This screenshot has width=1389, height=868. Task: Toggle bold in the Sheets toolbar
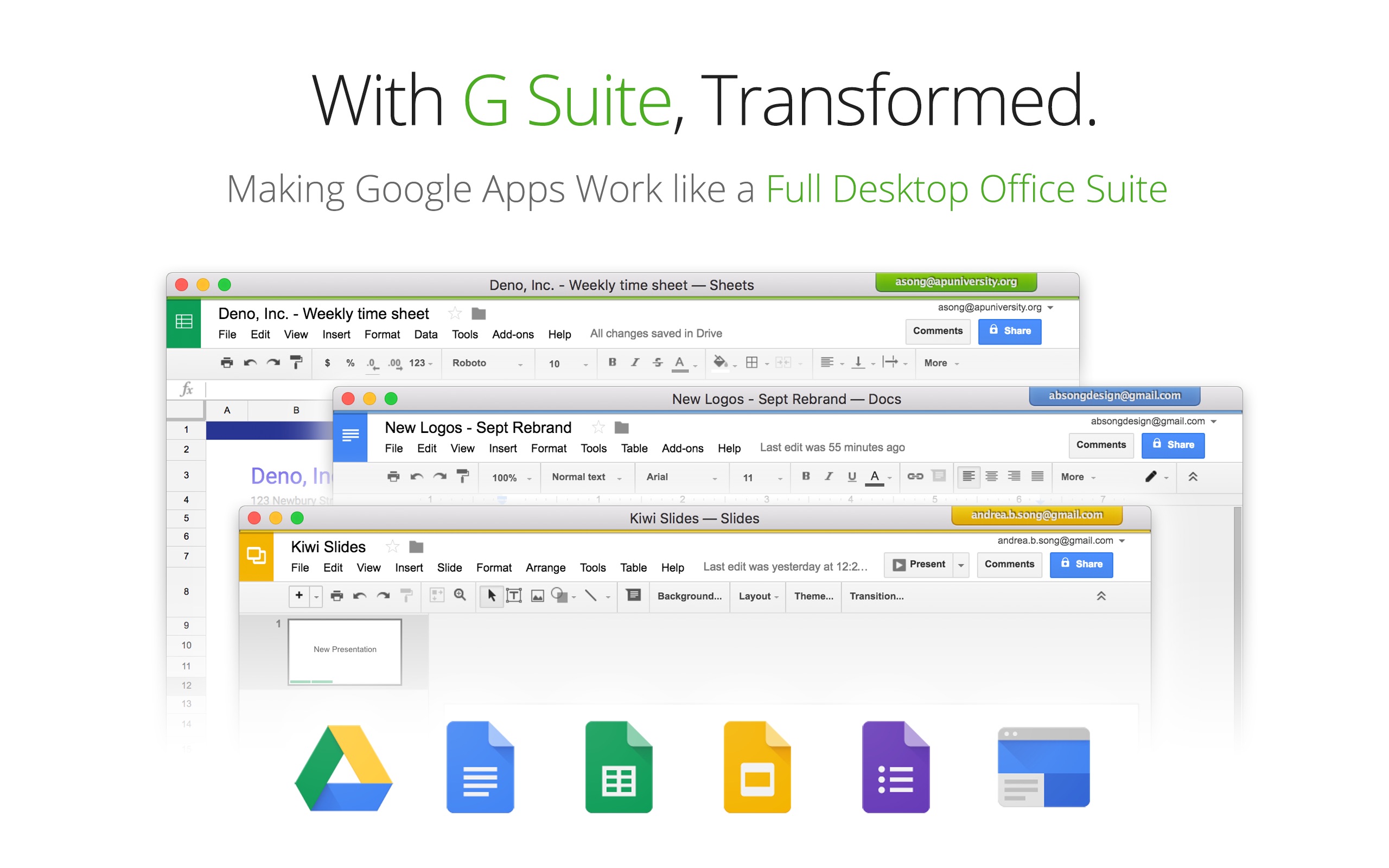tap(613, 362)
